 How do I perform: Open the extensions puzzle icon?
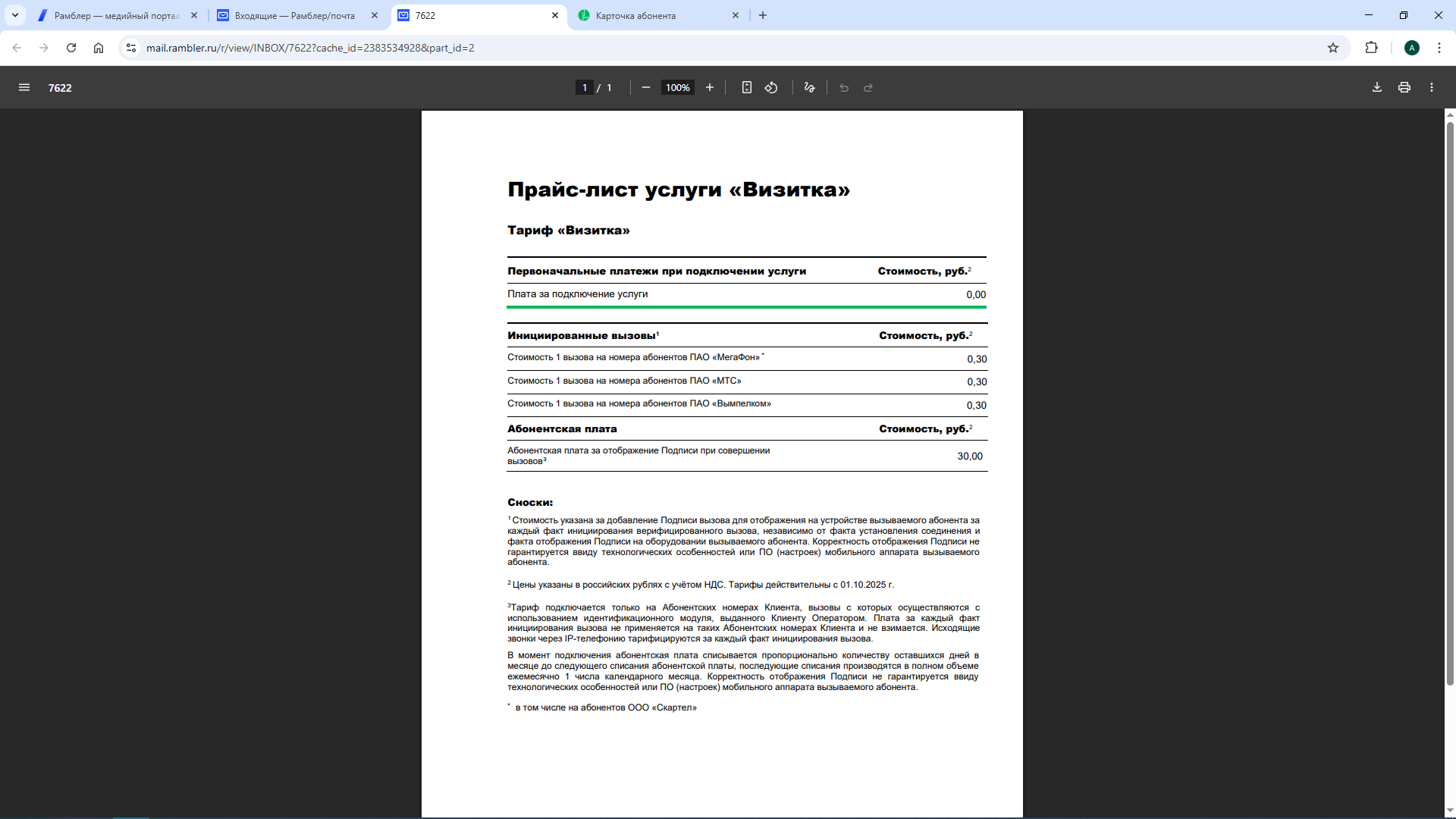click(1371, 48)
